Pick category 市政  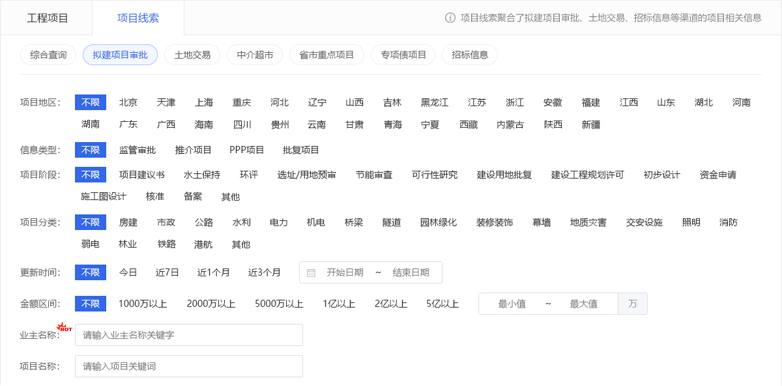(166, 222)
